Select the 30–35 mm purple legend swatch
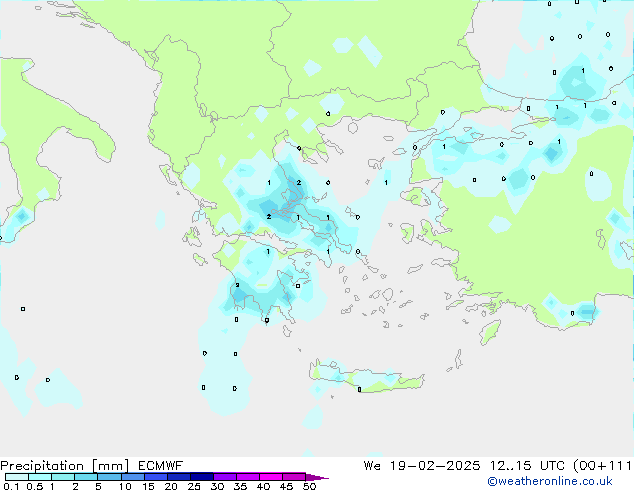 tap(224, 477)
